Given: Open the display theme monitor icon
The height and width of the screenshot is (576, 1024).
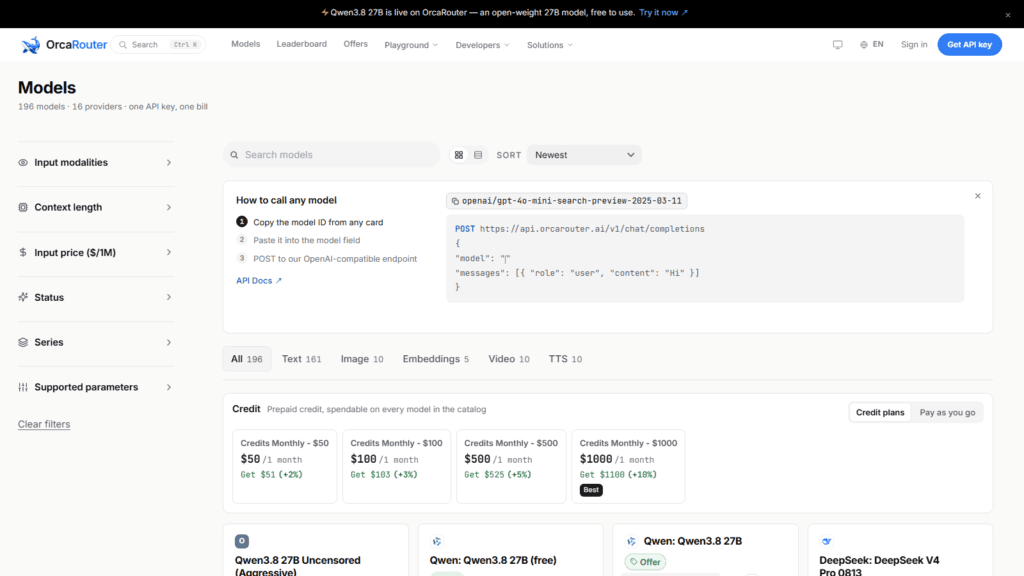Looking at the screenshot, I should click(837, 44).
